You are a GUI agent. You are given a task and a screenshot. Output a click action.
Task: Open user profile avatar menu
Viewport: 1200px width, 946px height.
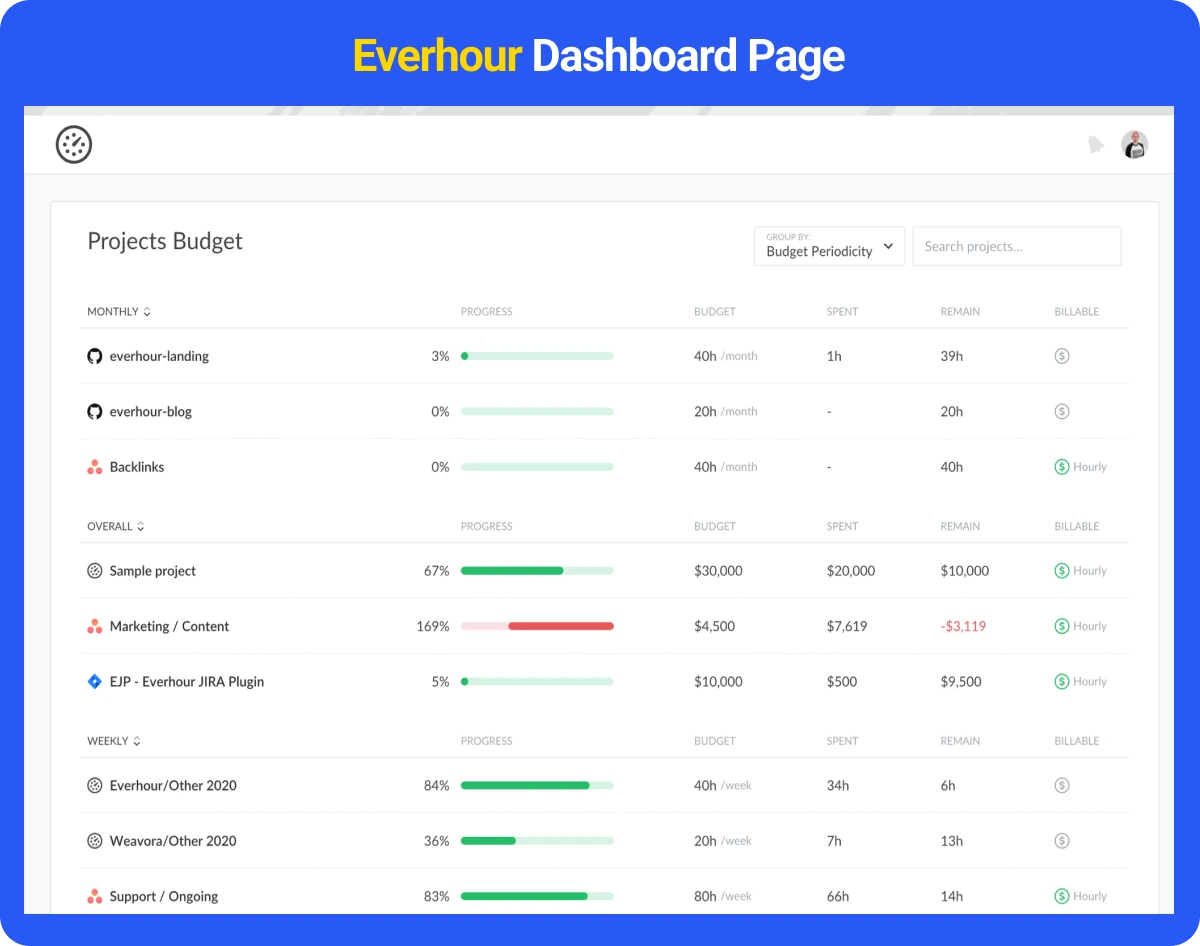click(x=1134, y=145)
